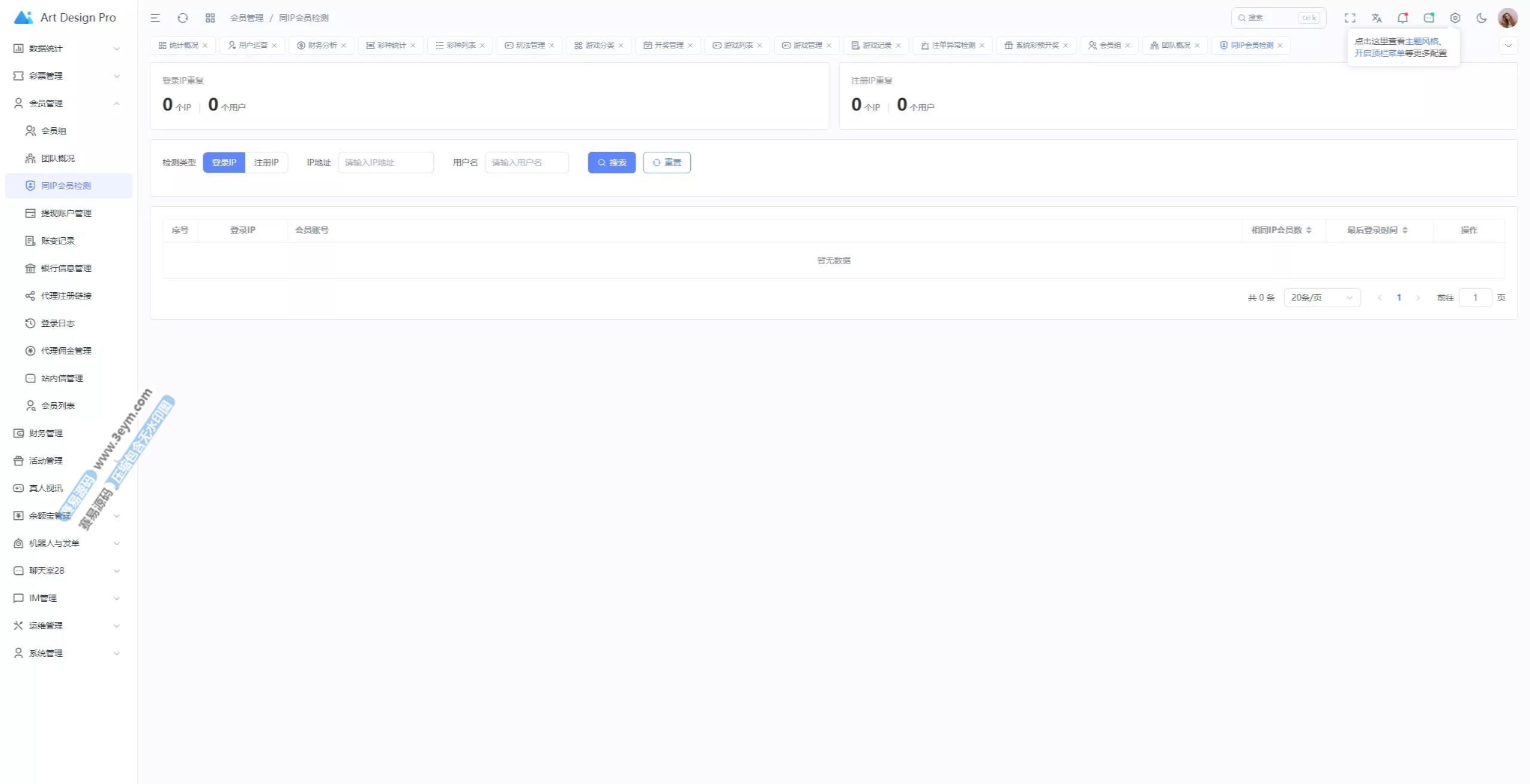Focus the IP地址 input field
Image resolution: width=1530 pixels, height=784 pixels.
click(386, 163)
